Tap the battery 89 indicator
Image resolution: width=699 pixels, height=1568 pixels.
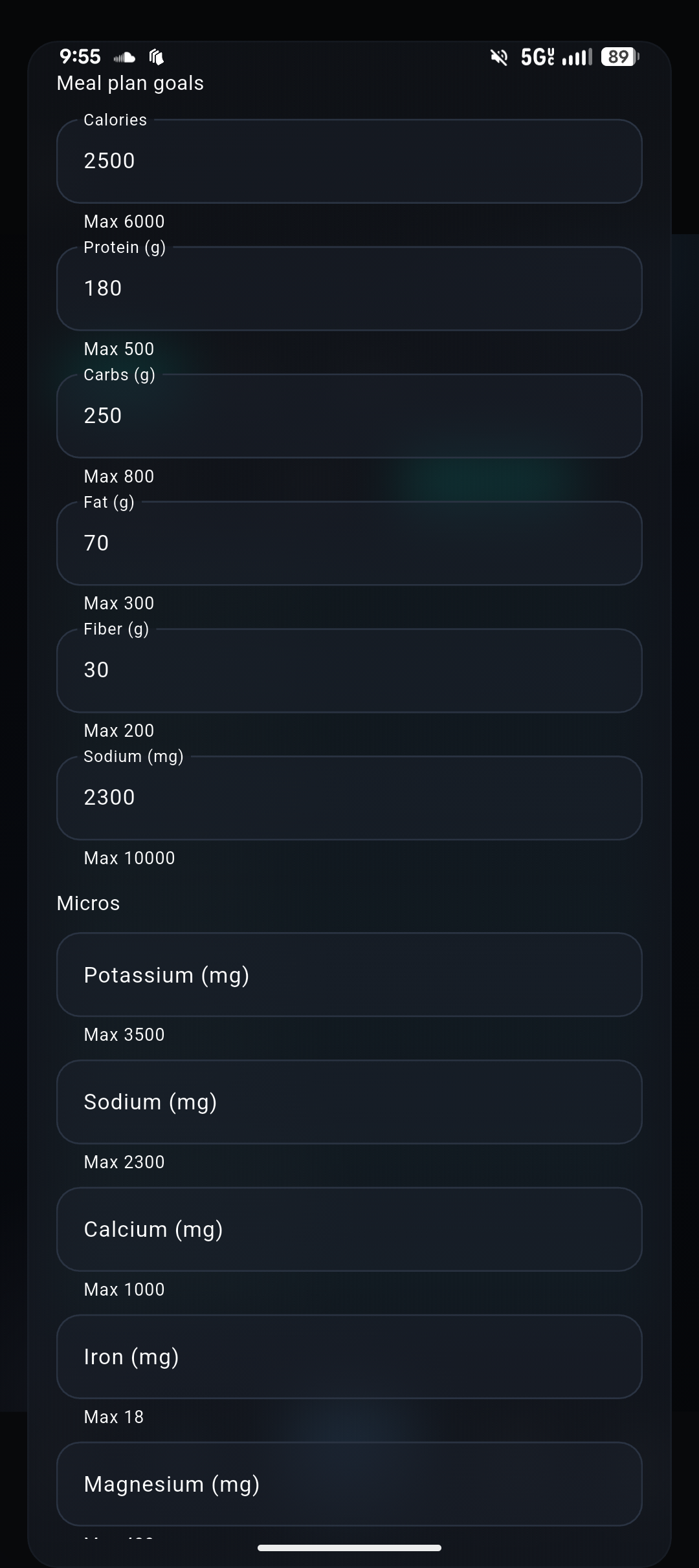[x=619, y=57]
